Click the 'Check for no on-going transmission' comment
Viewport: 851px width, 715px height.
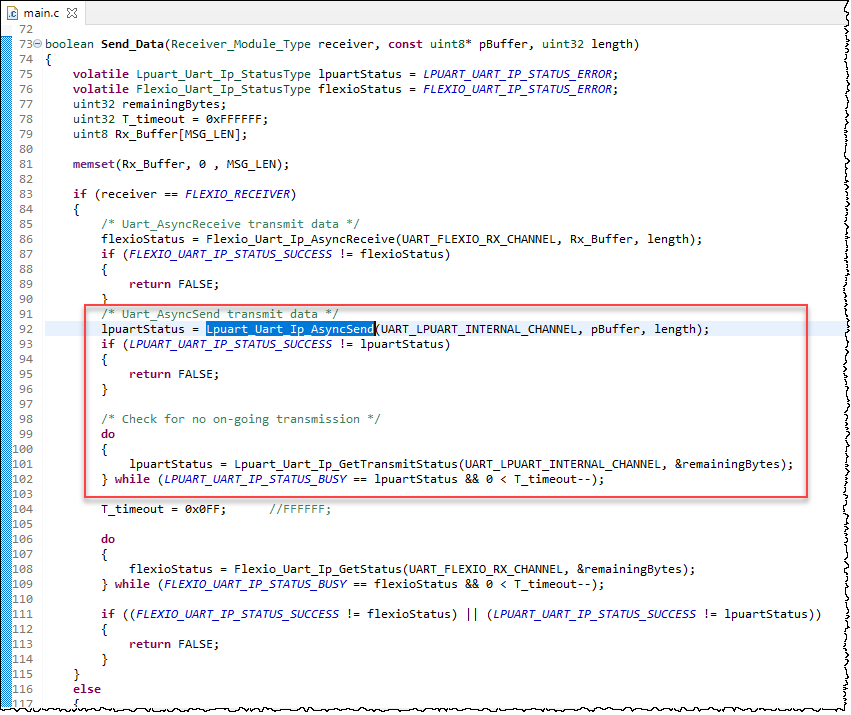240,419
